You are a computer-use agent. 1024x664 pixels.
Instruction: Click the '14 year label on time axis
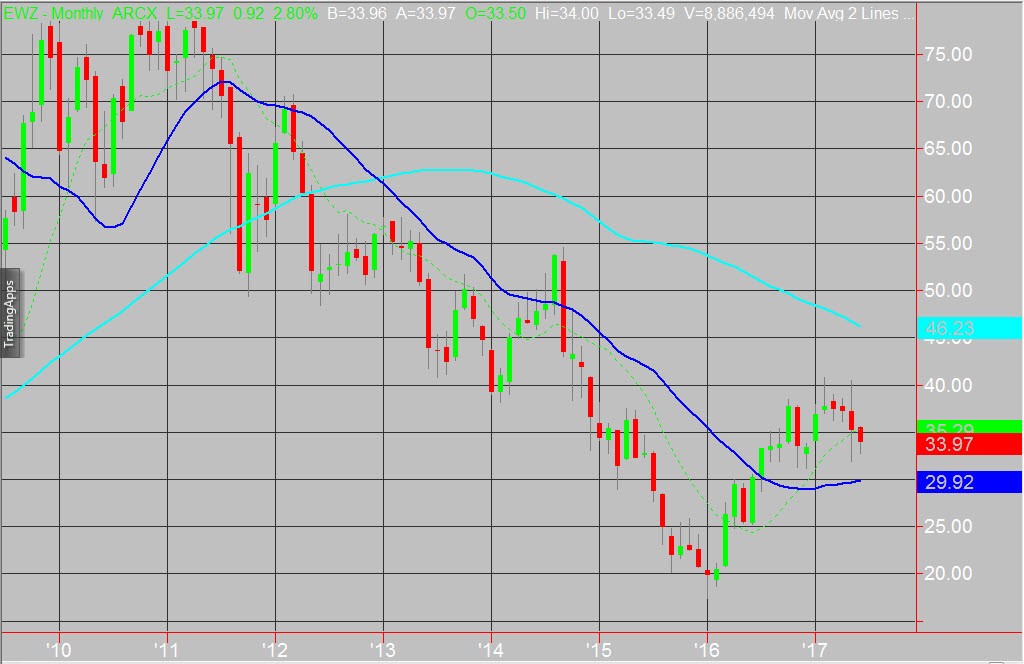click(490, 650)
